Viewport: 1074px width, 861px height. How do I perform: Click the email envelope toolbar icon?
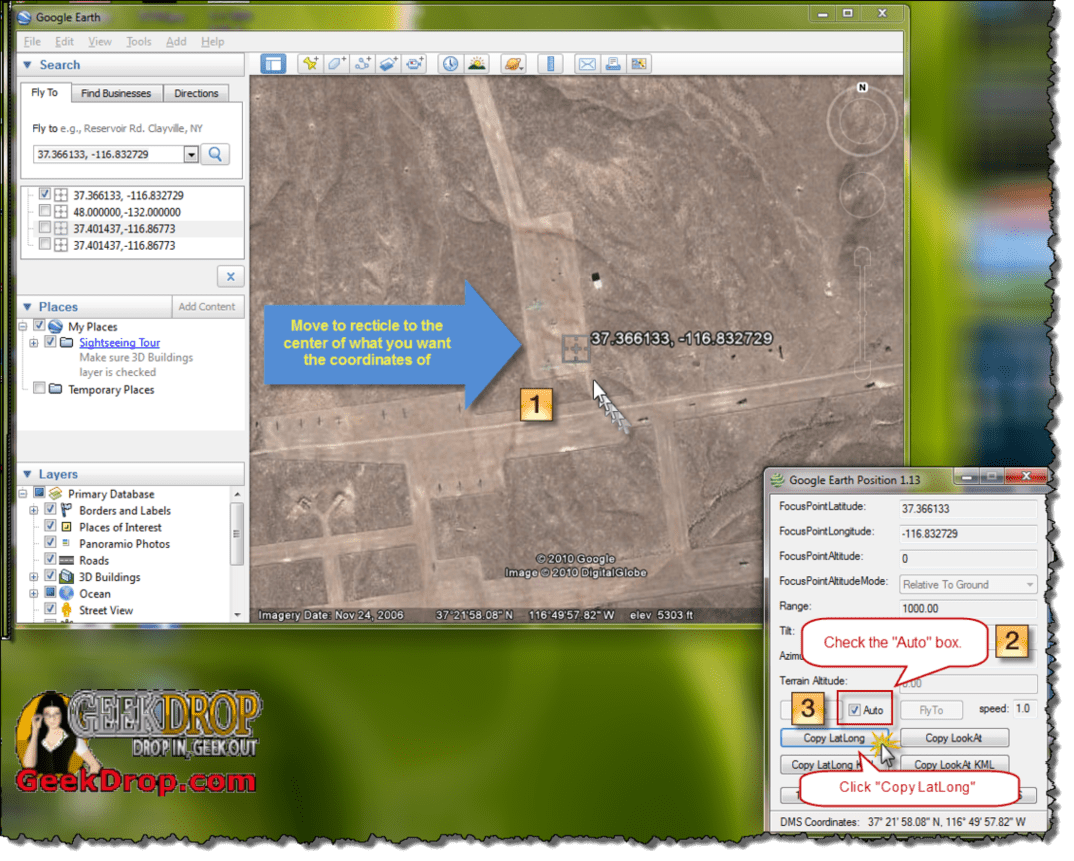(587, 64)
